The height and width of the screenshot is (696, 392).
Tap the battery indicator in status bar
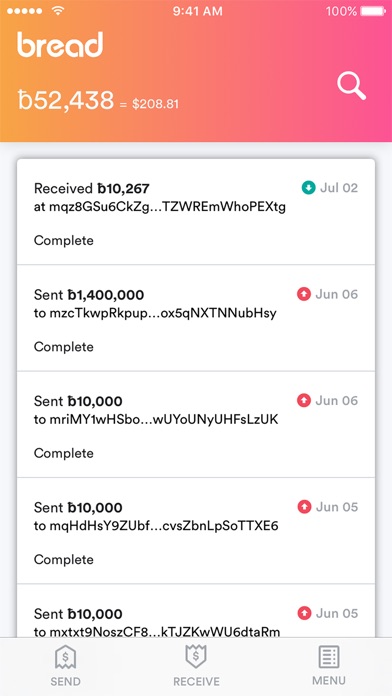point(372,11)
